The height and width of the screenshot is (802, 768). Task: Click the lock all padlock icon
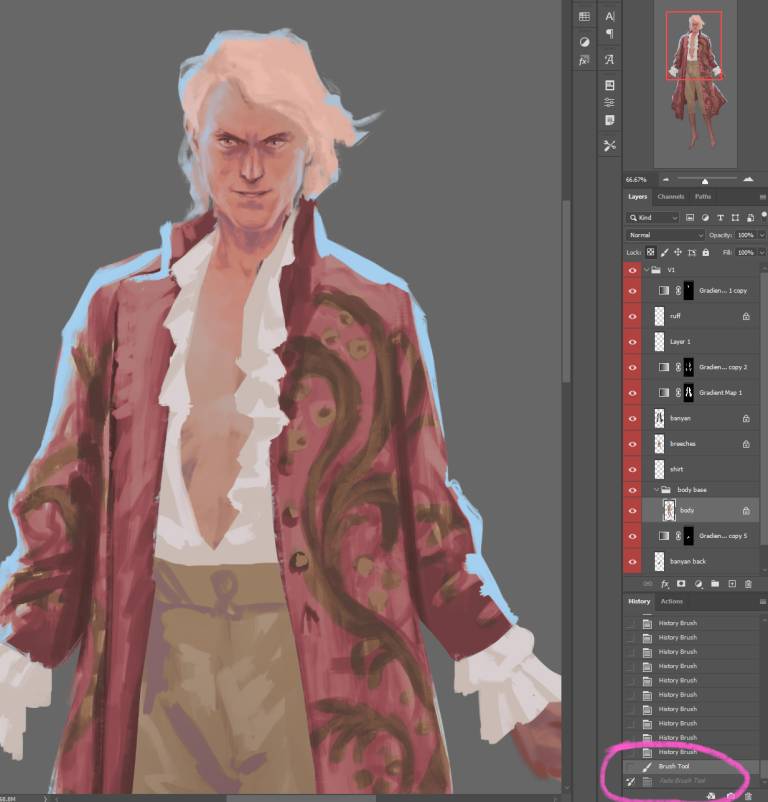705,253
